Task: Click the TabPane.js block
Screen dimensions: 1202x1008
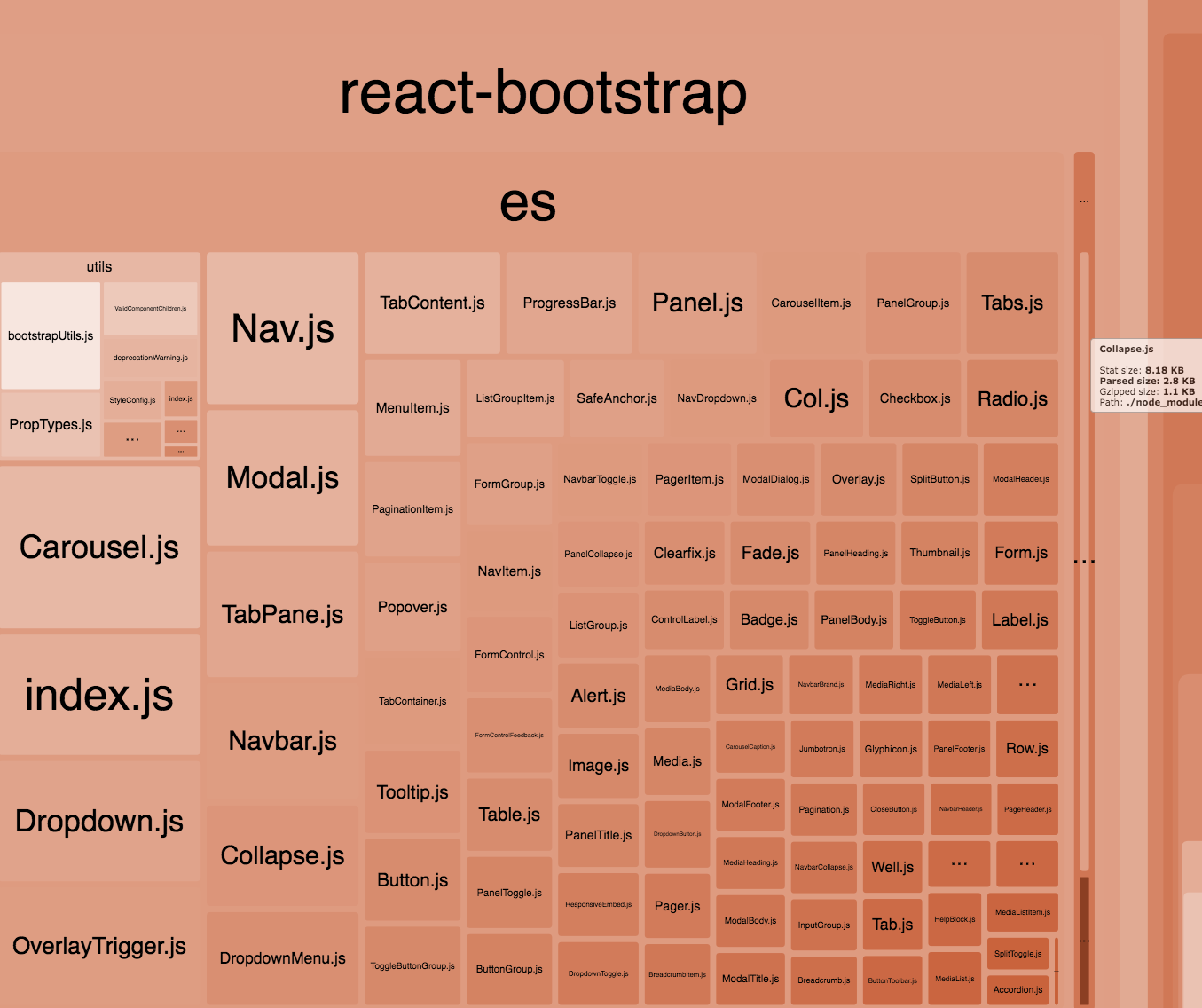Action: coord(282,614)
